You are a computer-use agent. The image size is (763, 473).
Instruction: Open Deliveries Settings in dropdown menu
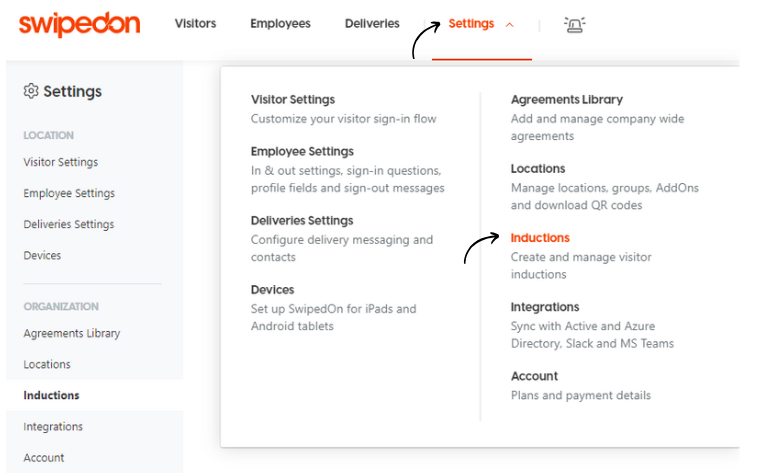301,221
